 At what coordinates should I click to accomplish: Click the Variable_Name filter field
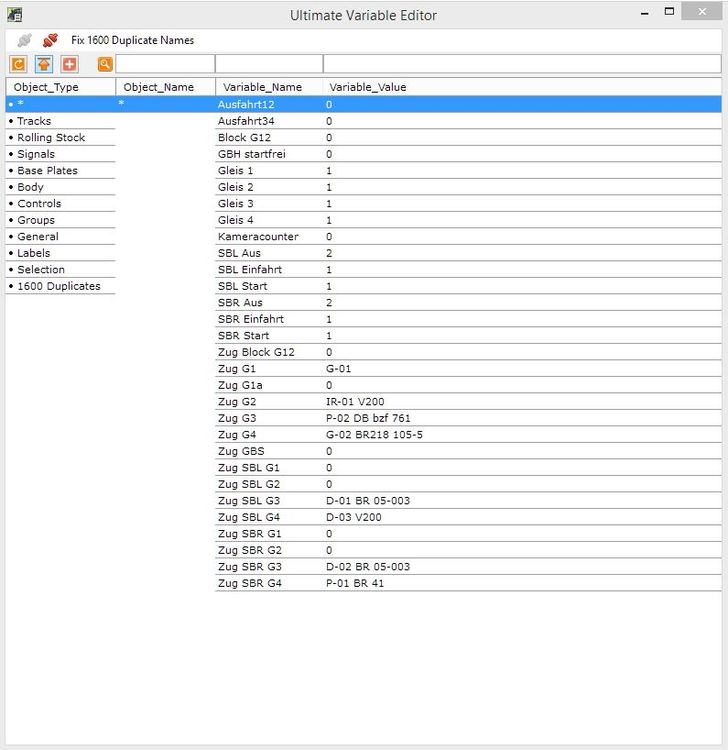click(x=269, y=64)
